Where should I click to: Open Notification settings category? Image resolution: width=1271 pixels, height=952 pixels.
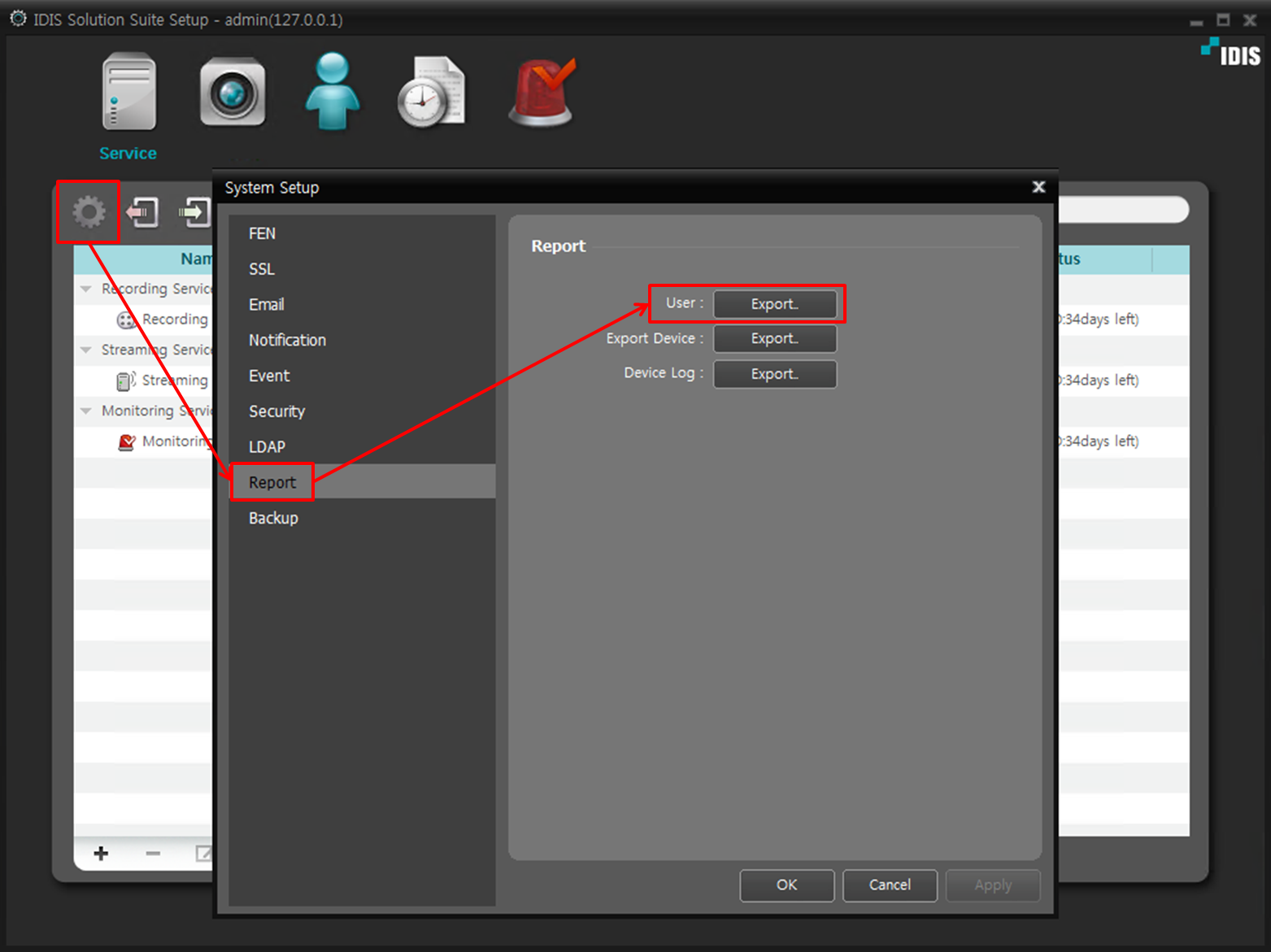pyautogui.click(x=362, y=340)
